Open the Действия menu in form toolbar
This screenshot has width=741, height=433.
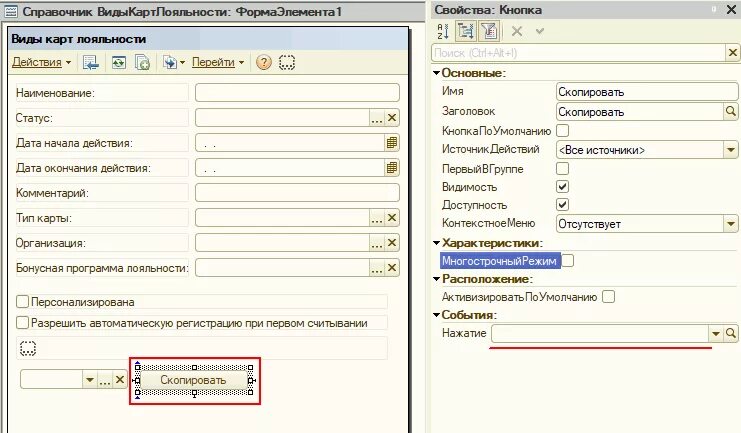click(x=41, y=62)
